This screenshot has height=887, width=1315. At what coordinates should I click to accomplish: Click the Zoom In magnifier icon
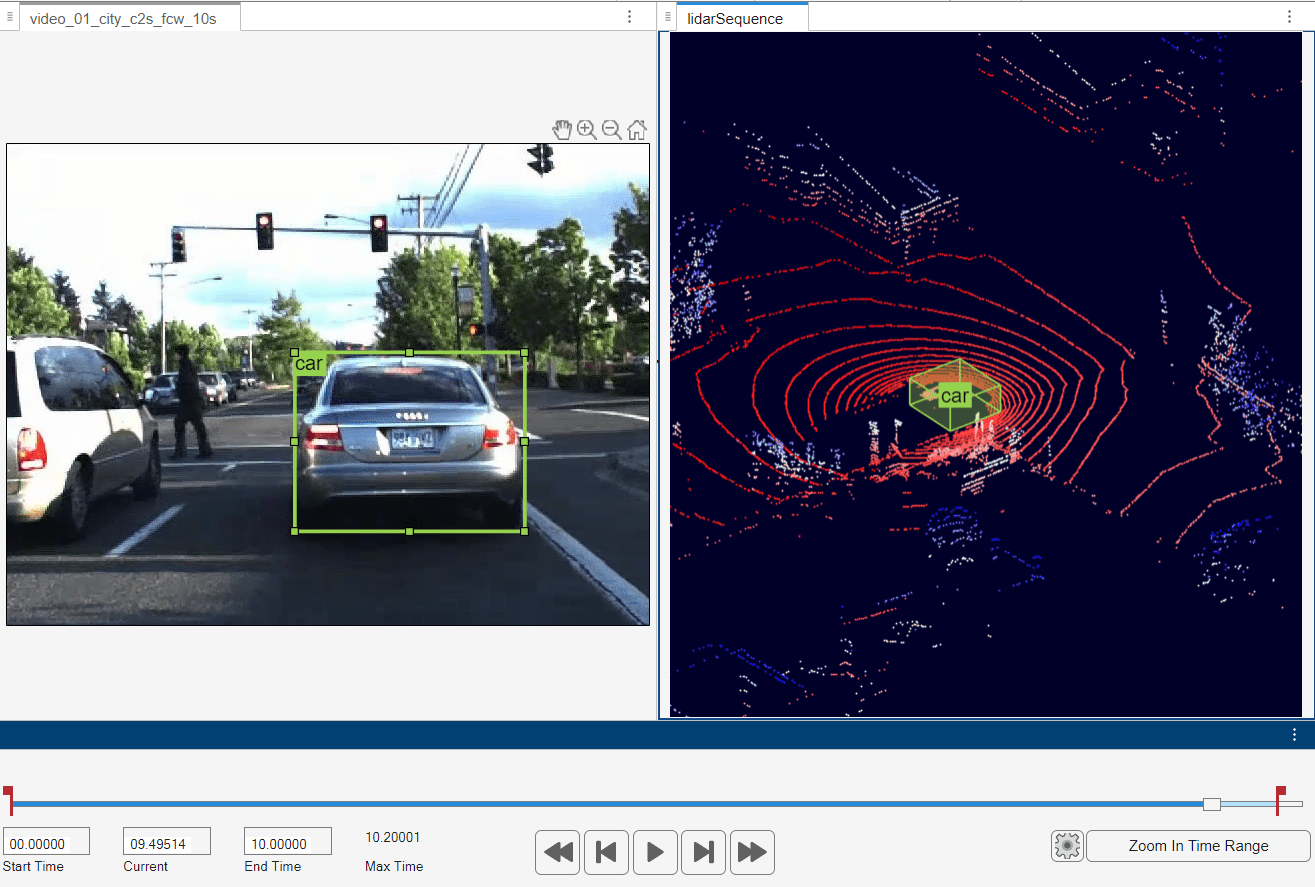pyautogui.click(x=587, y=129)
